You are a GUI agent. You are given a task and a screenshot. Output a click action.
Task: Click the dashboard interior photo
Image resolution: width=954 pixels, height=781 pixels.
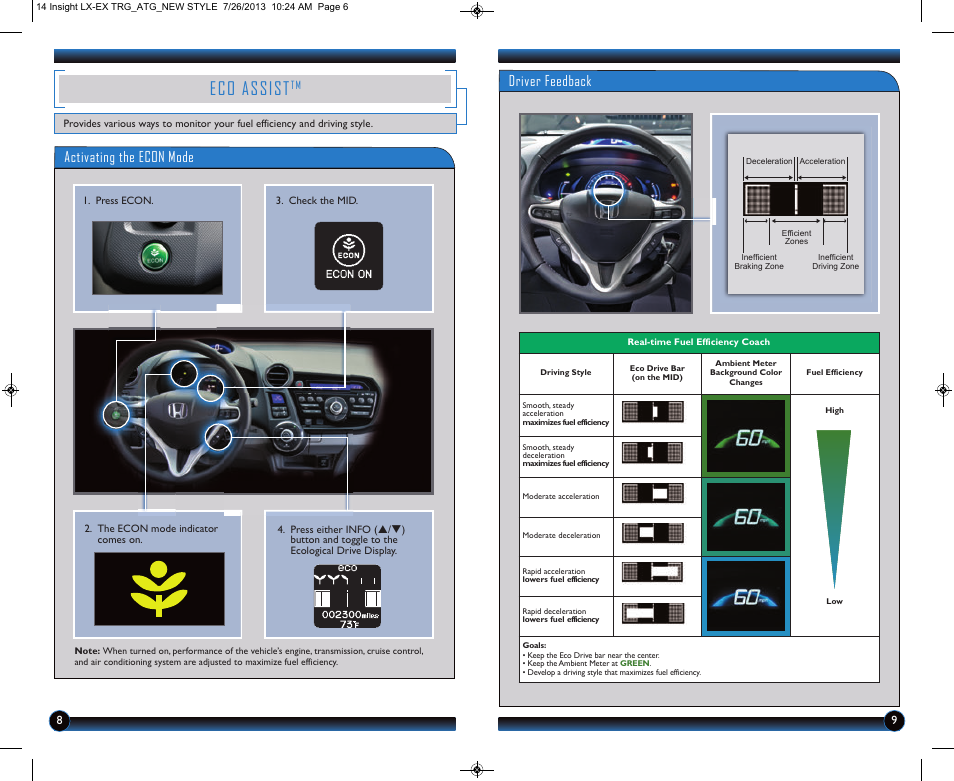pos(253,411)
